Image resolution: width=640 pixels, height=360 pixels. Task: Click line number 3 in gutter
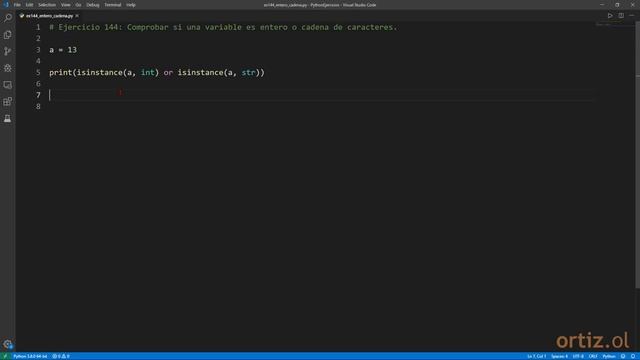38,50
